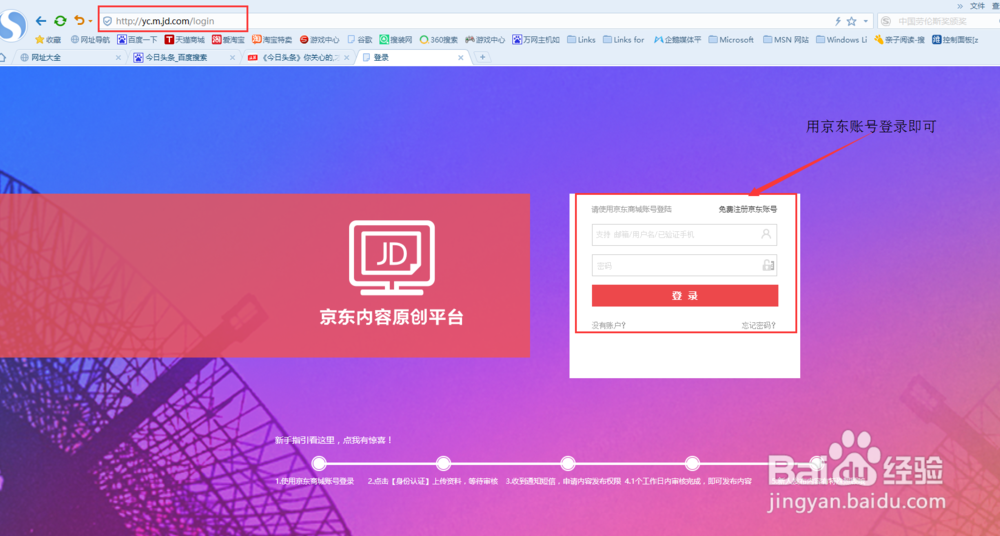Open 游戏中心 bookmark with red icon
Screen dimensions: 1000x536
point(320,40)
